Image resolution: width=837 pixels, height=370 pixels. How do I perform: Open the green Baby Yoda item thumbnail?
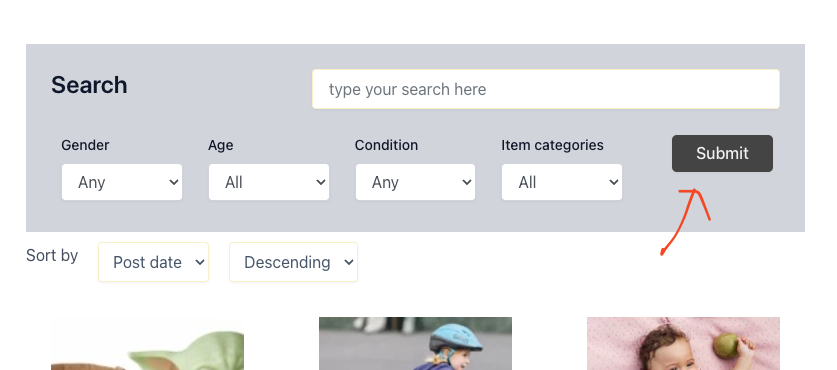(x=147, y=343)
